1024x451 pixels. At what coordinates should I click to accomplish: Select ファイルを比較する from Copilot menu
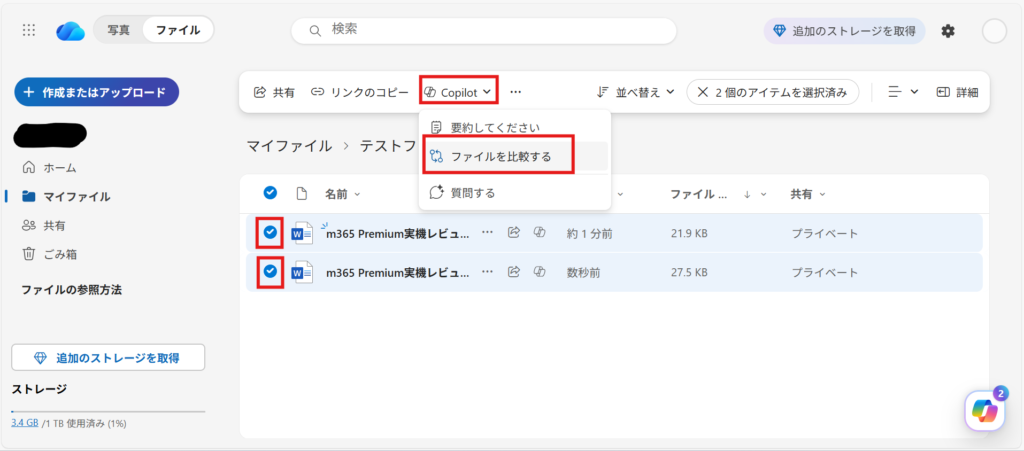point(500,157)
